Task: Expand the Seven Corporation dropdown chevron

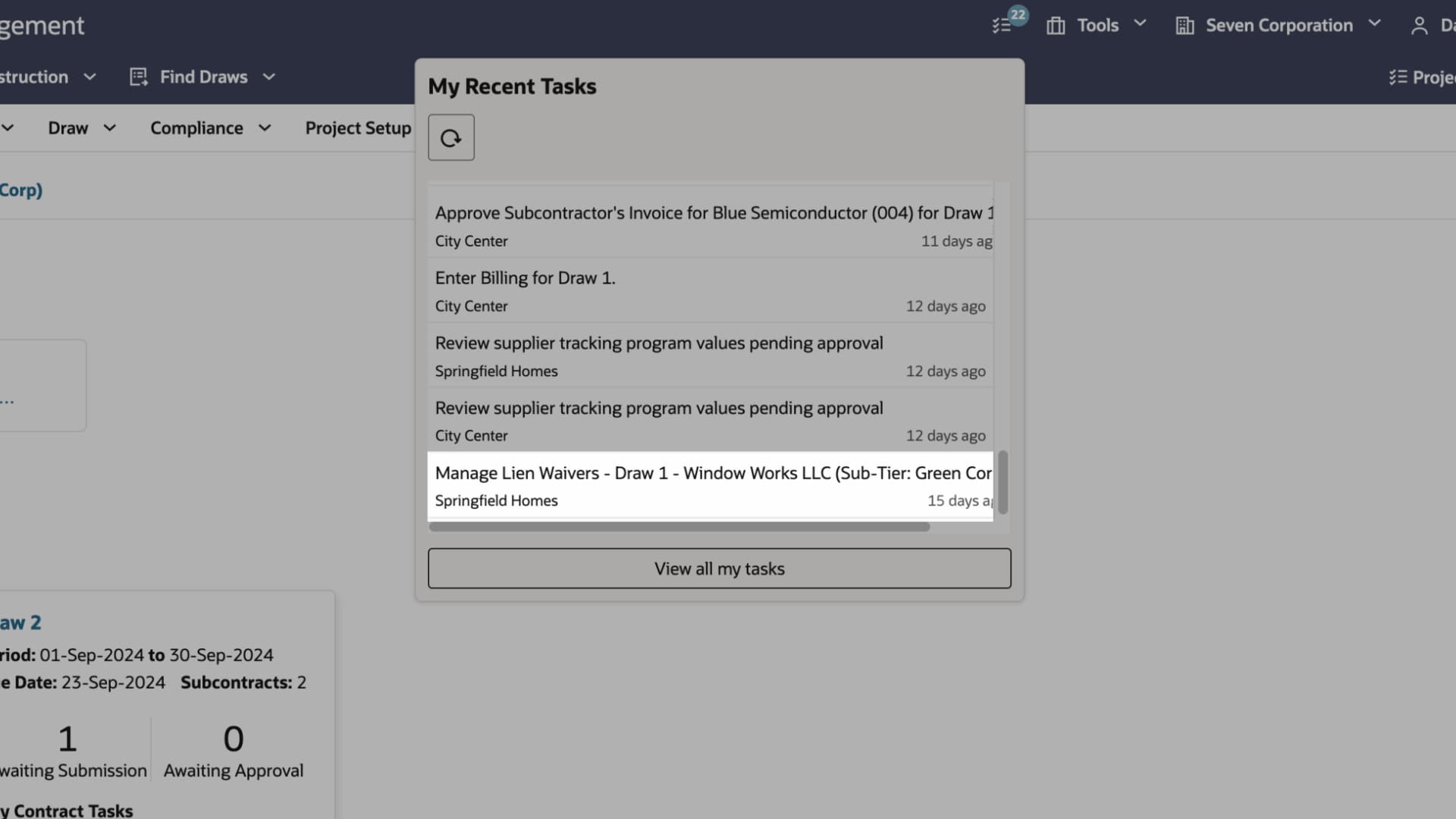Action: coord(1374,24)
